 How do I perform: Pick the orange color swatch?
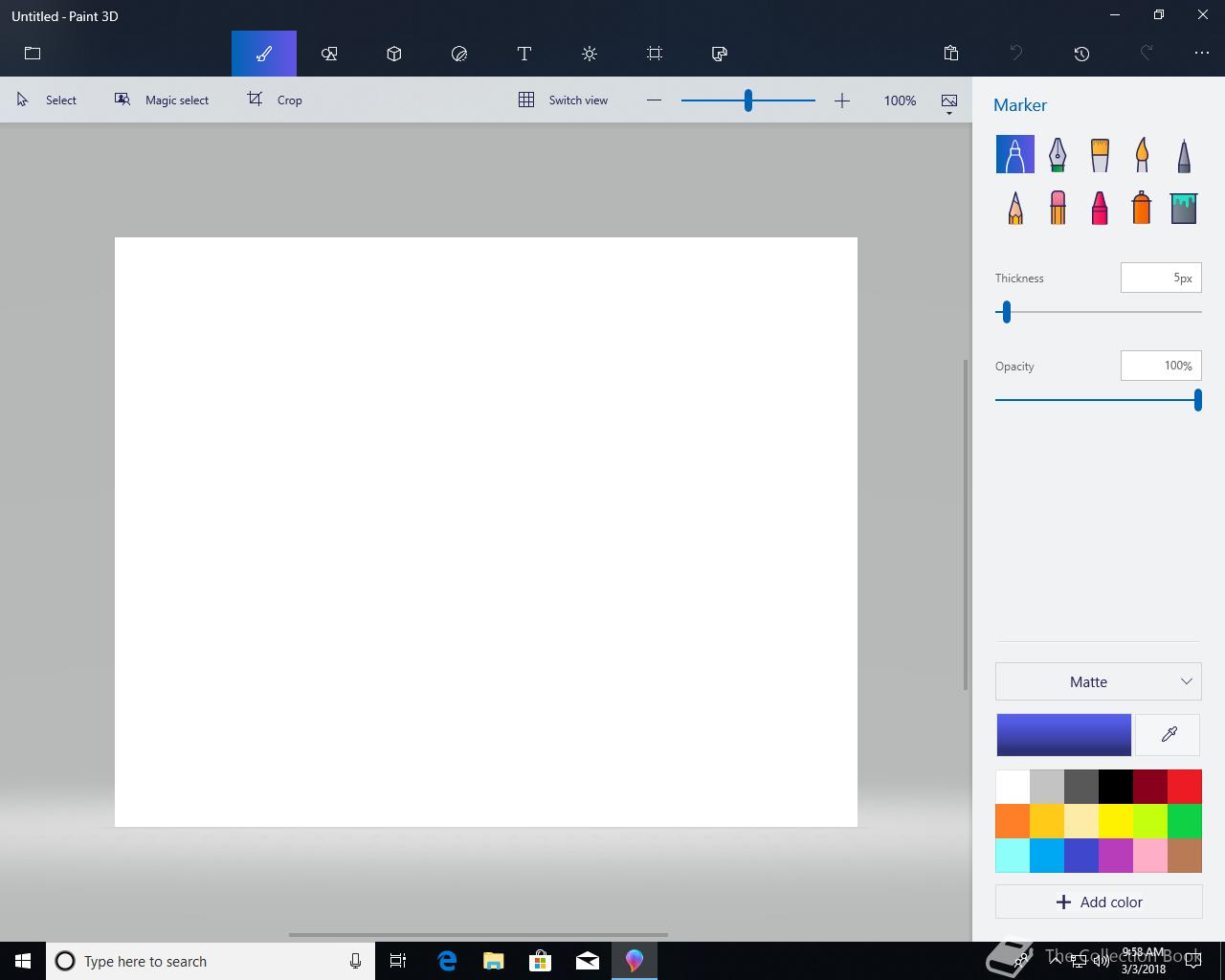pyautogui.click(x=1013, y=821)
